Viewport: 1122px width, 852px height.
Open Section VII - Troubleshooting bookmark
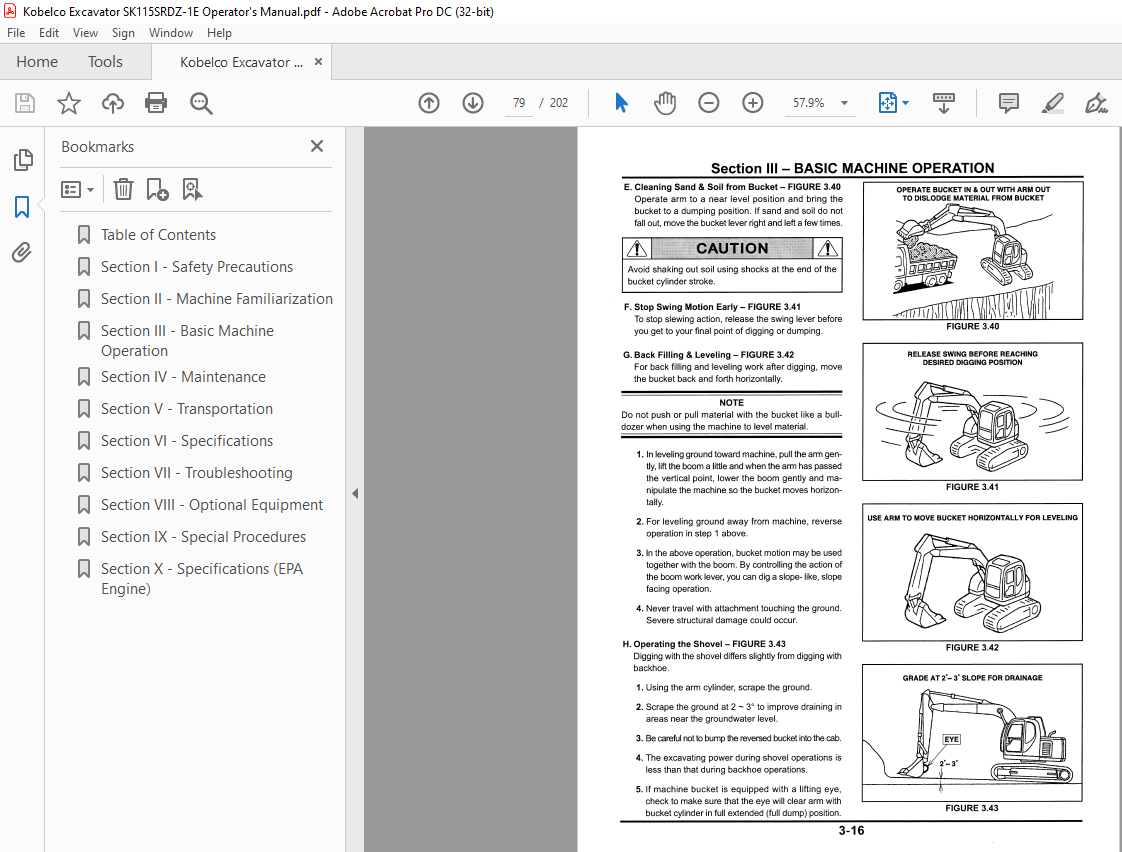[x=197, y=473]
